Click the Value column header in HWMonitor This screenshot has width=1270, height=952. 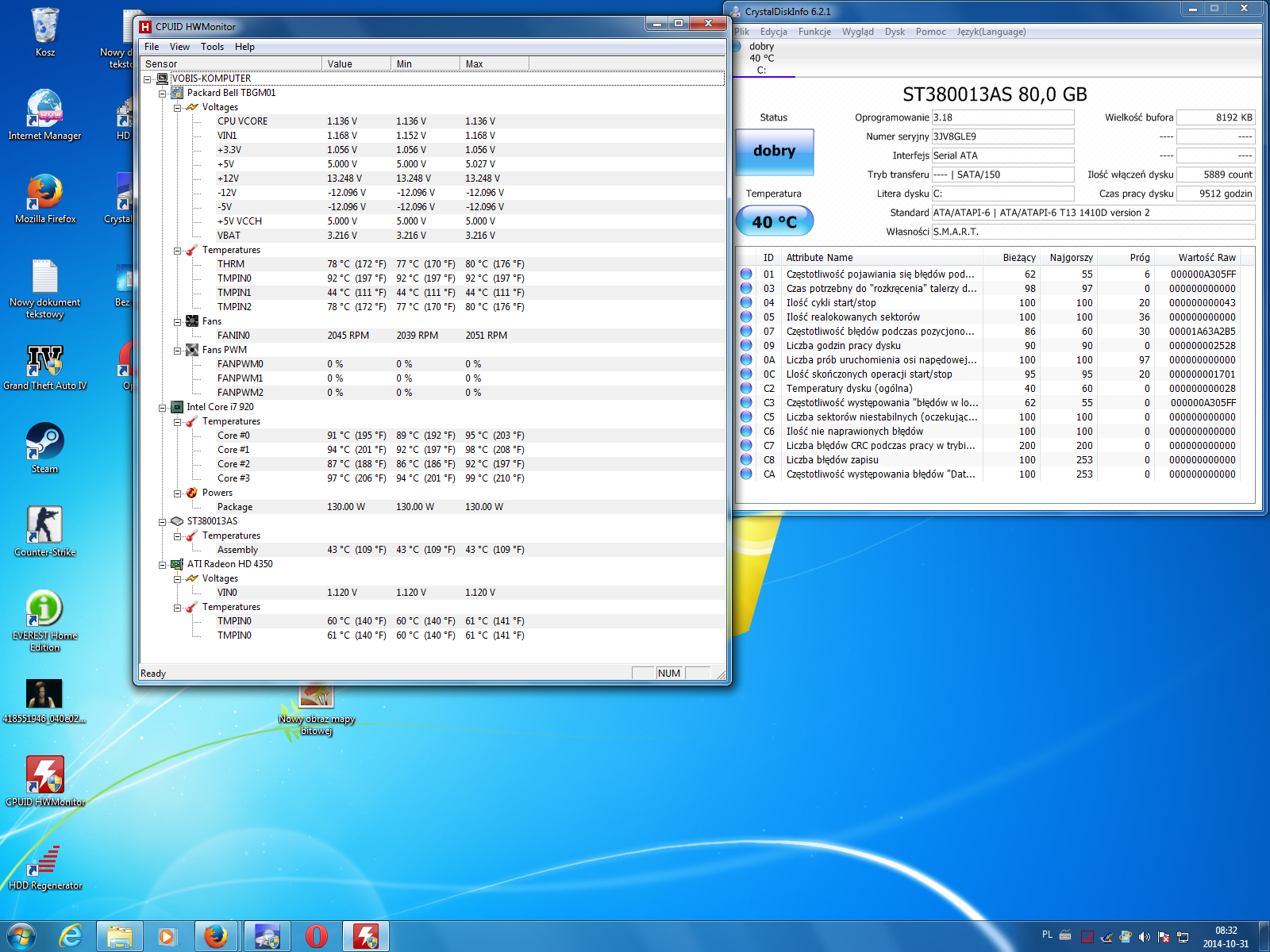click(x=356, y=63)
